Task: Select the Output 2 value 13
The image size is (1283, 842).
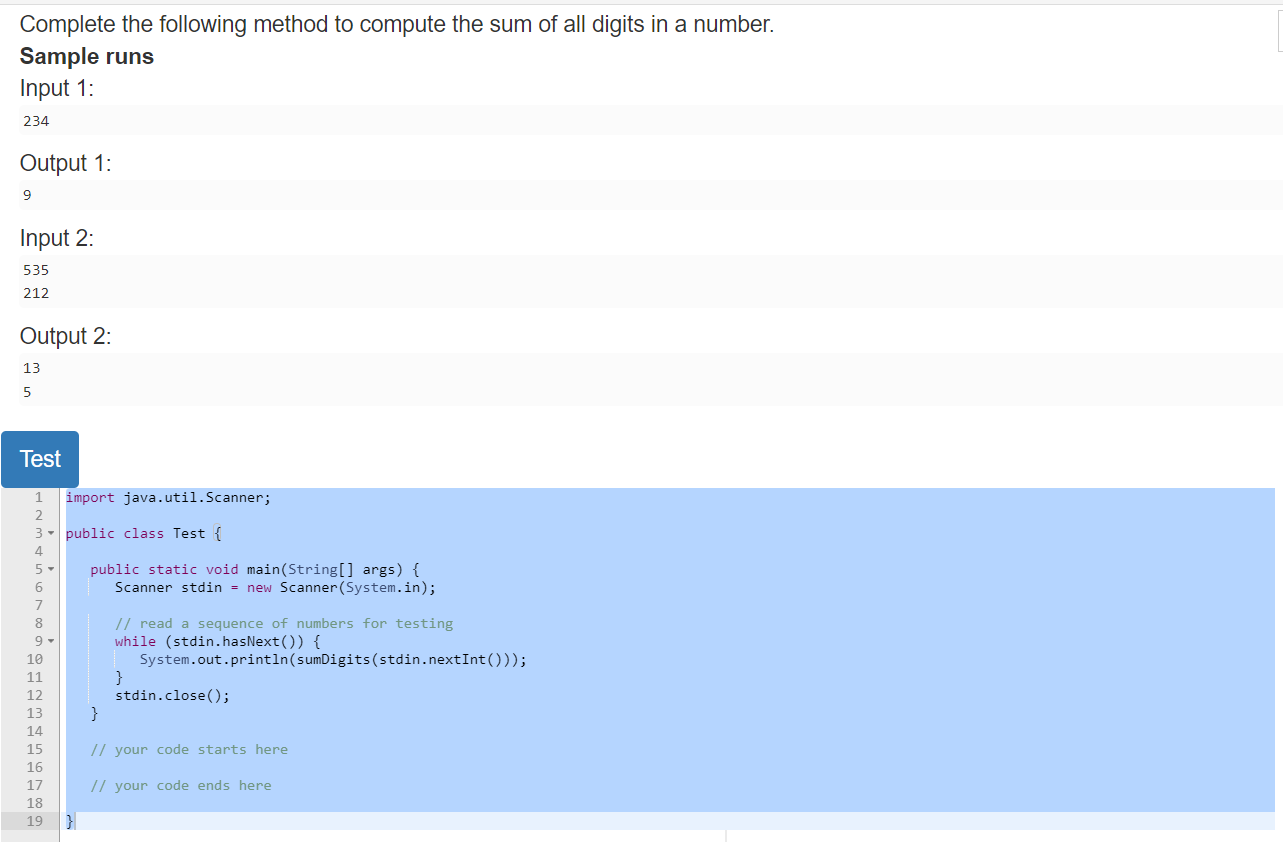Action: pos(31,367)
